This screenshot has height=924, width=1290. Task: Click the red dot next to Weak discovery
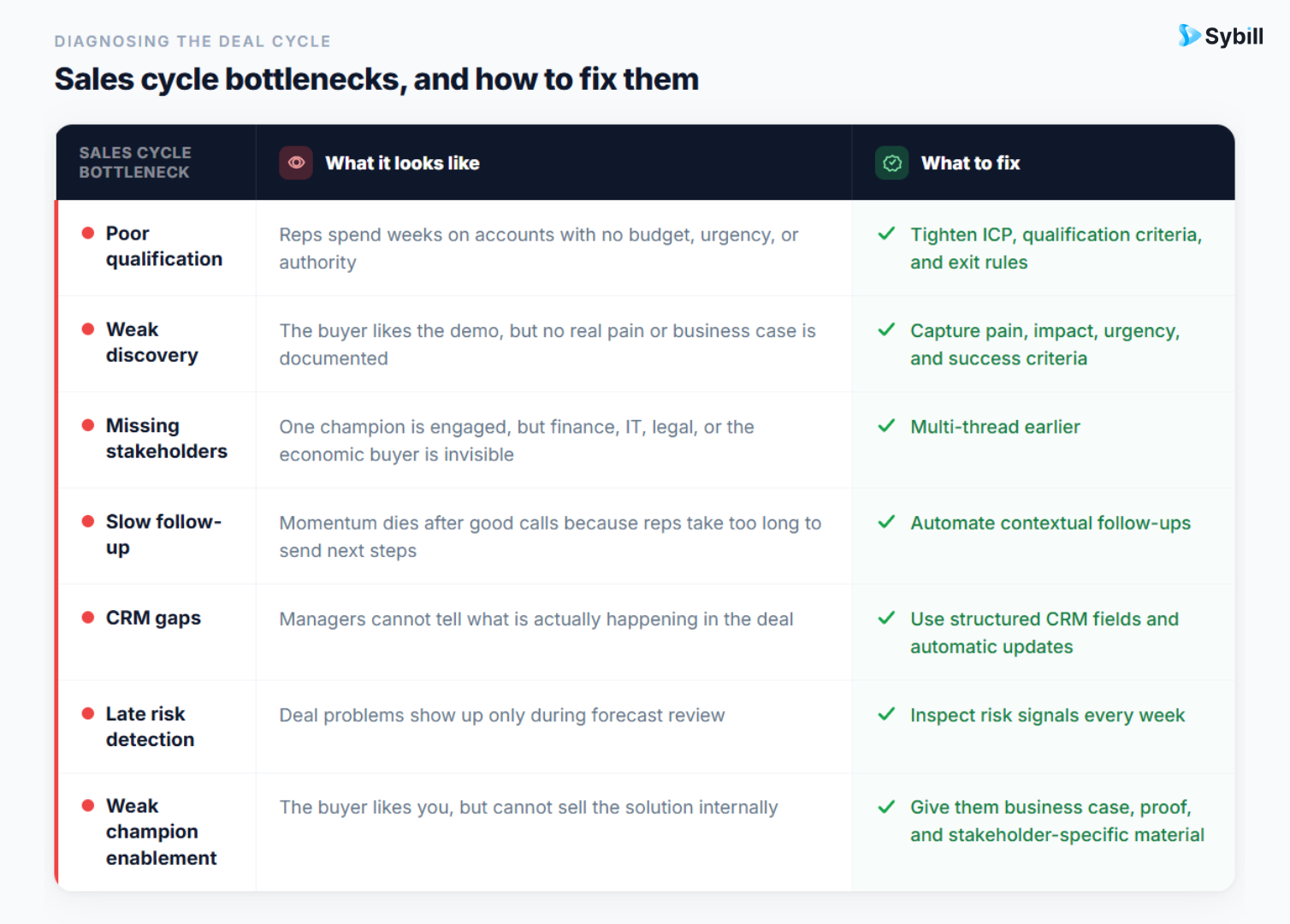(87, 329)
